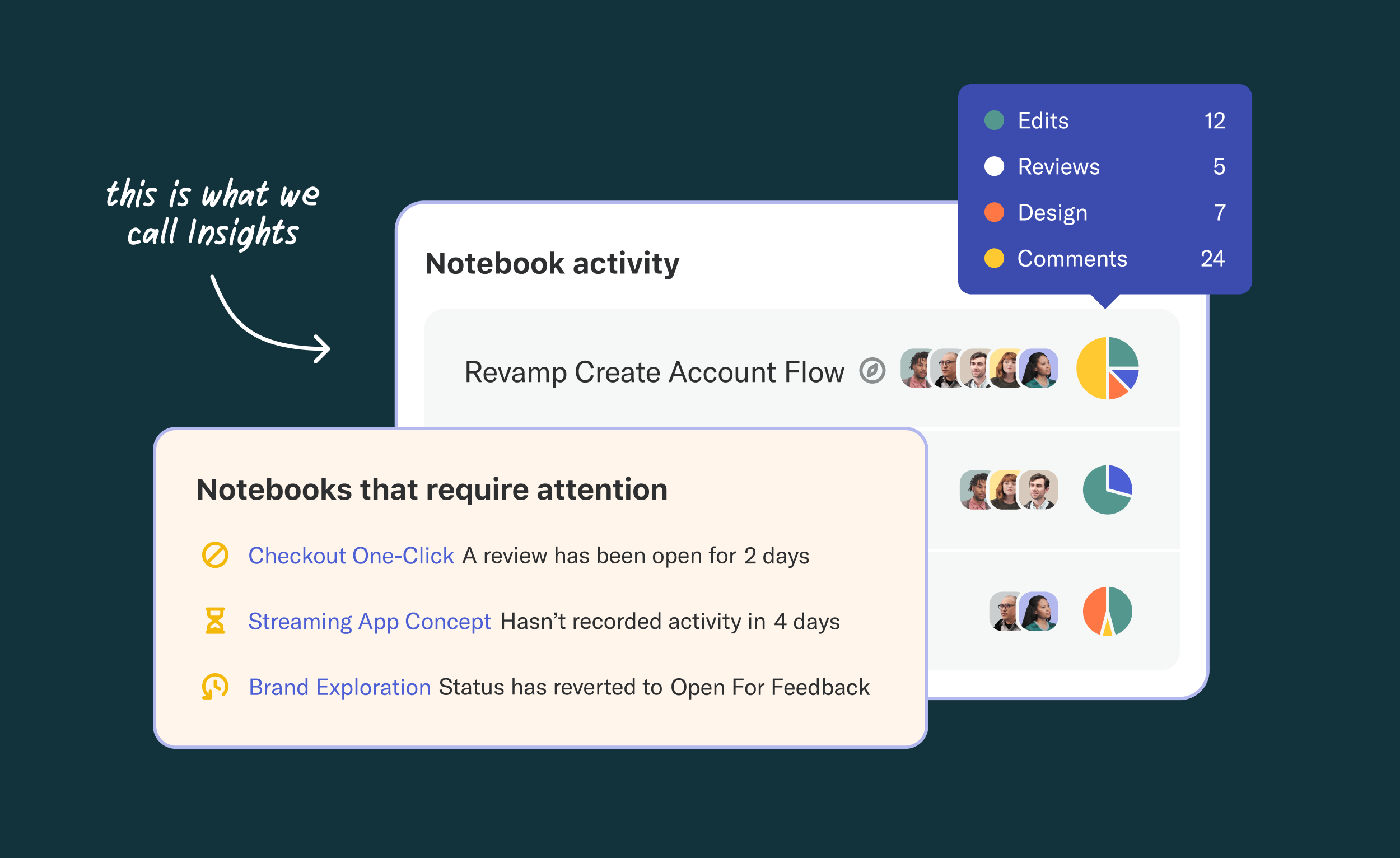Click the Notebook activity heading

click(x=552, y=264)
